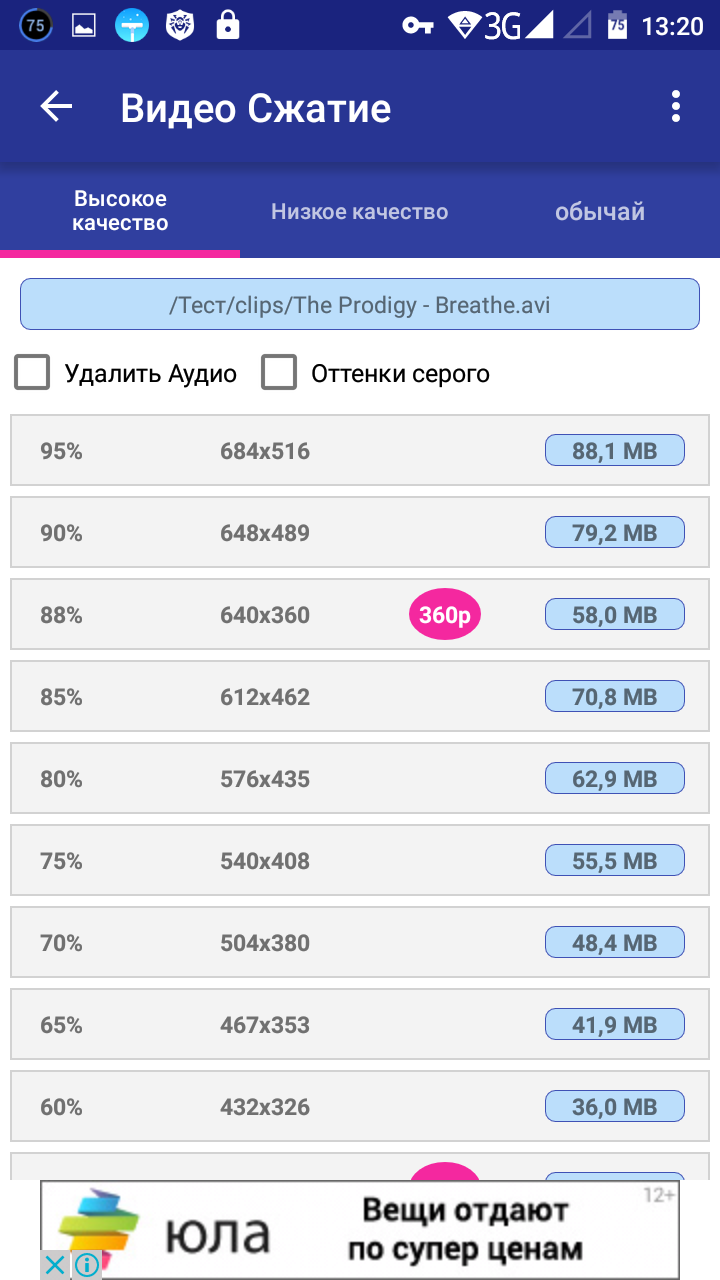The height and width of the screenshot is (1280, 720).
Task: Enable the Оттенки серого checkbox
Action: (x=279, y=373)
